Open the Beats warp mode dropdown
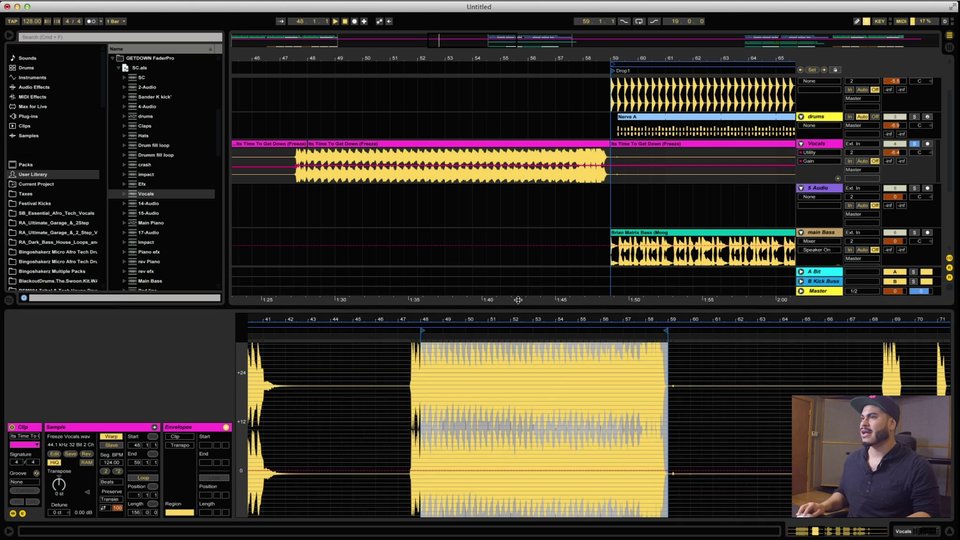 [x=111, y=482]
